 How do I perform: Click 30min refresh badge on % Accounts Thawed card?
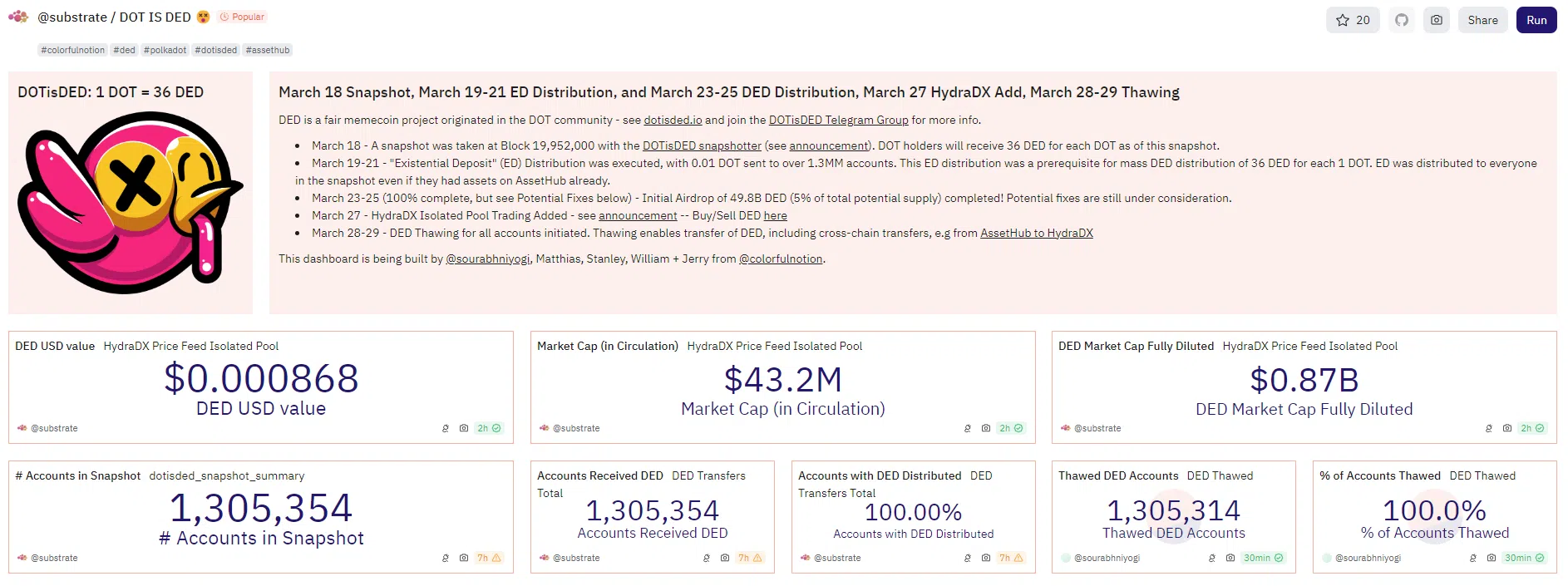1524,559
